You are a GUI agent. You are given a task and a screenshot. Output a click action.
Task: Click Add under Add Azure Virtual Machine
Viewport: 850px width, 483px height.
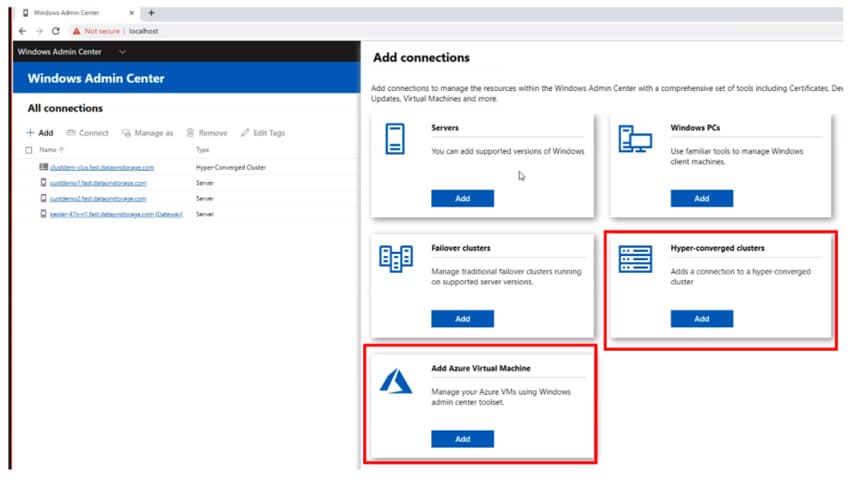coord(462,439)
